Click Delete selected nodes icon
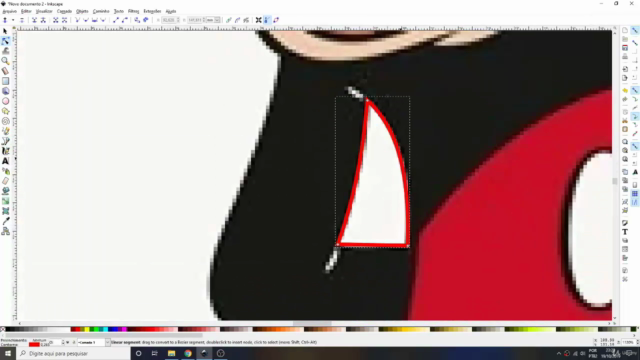Screen dimensions: 640x360 22,20
